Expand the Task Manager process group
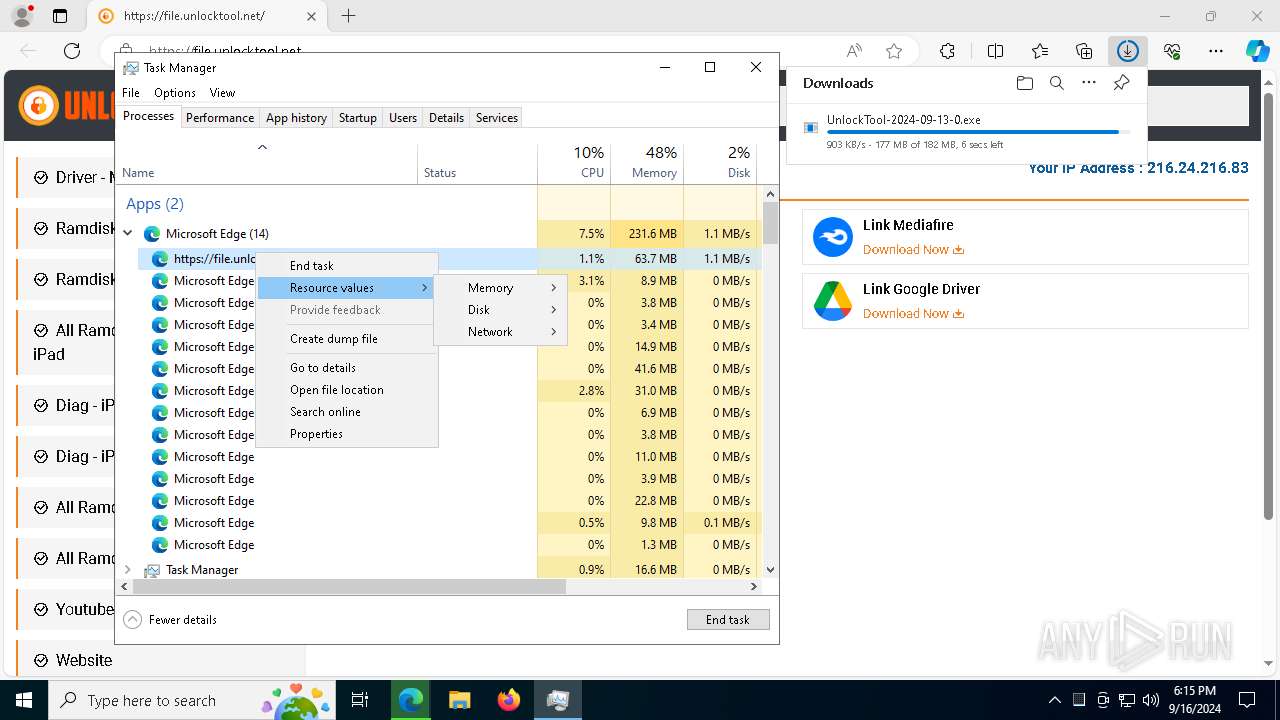1280x720 pixels. (127, 570)
